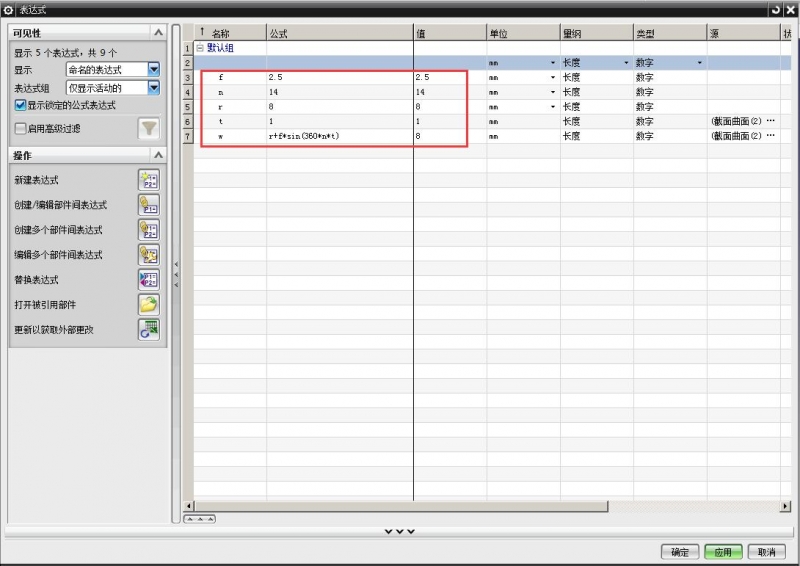
Task: Click empty name cell in new row 2
Action: pyautogui.click(x=230, y=63)
